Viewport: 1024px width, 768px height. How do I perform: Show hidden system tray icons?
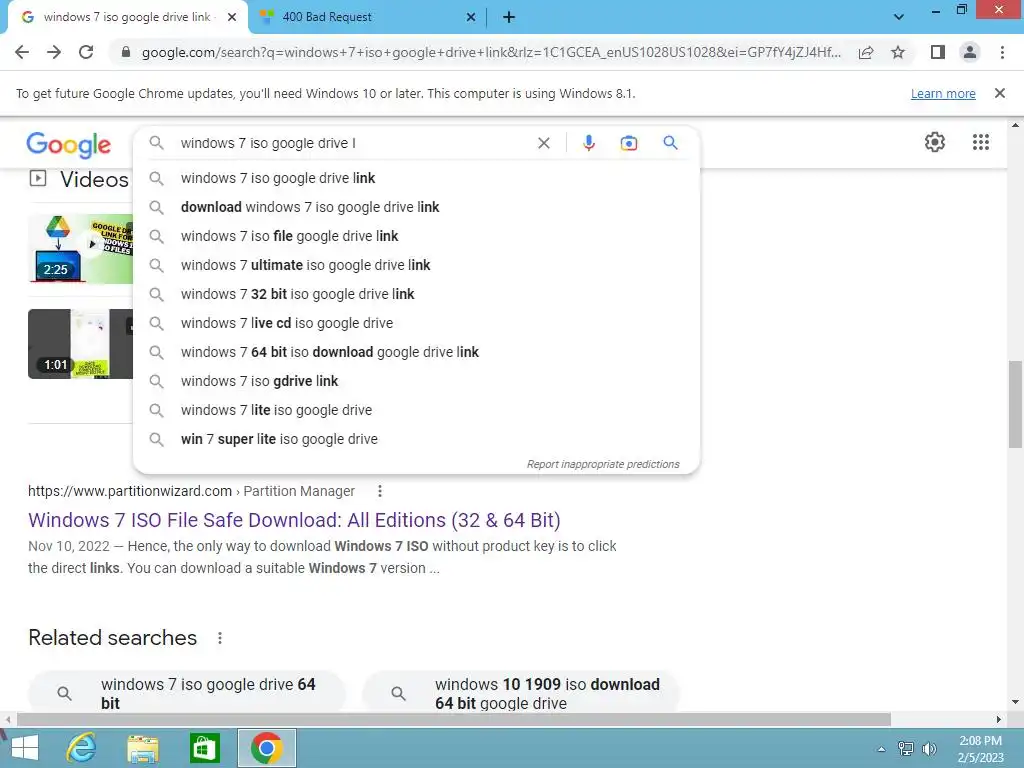881,749
